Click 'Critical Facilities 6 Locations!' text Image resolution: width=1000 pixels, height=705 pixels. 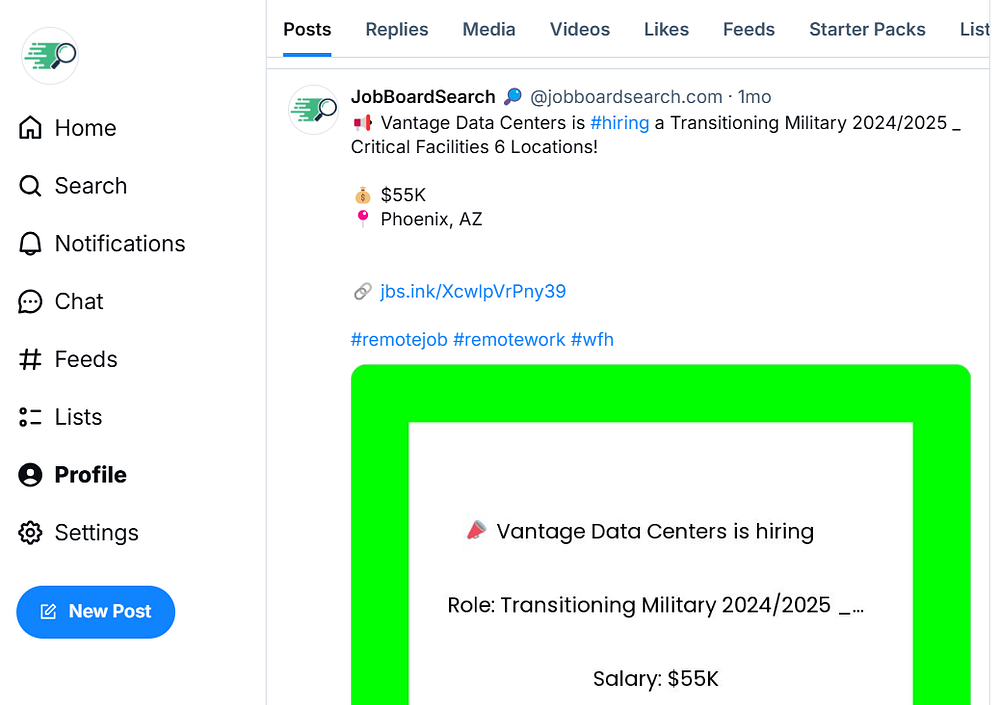click(x=474, y=147)
